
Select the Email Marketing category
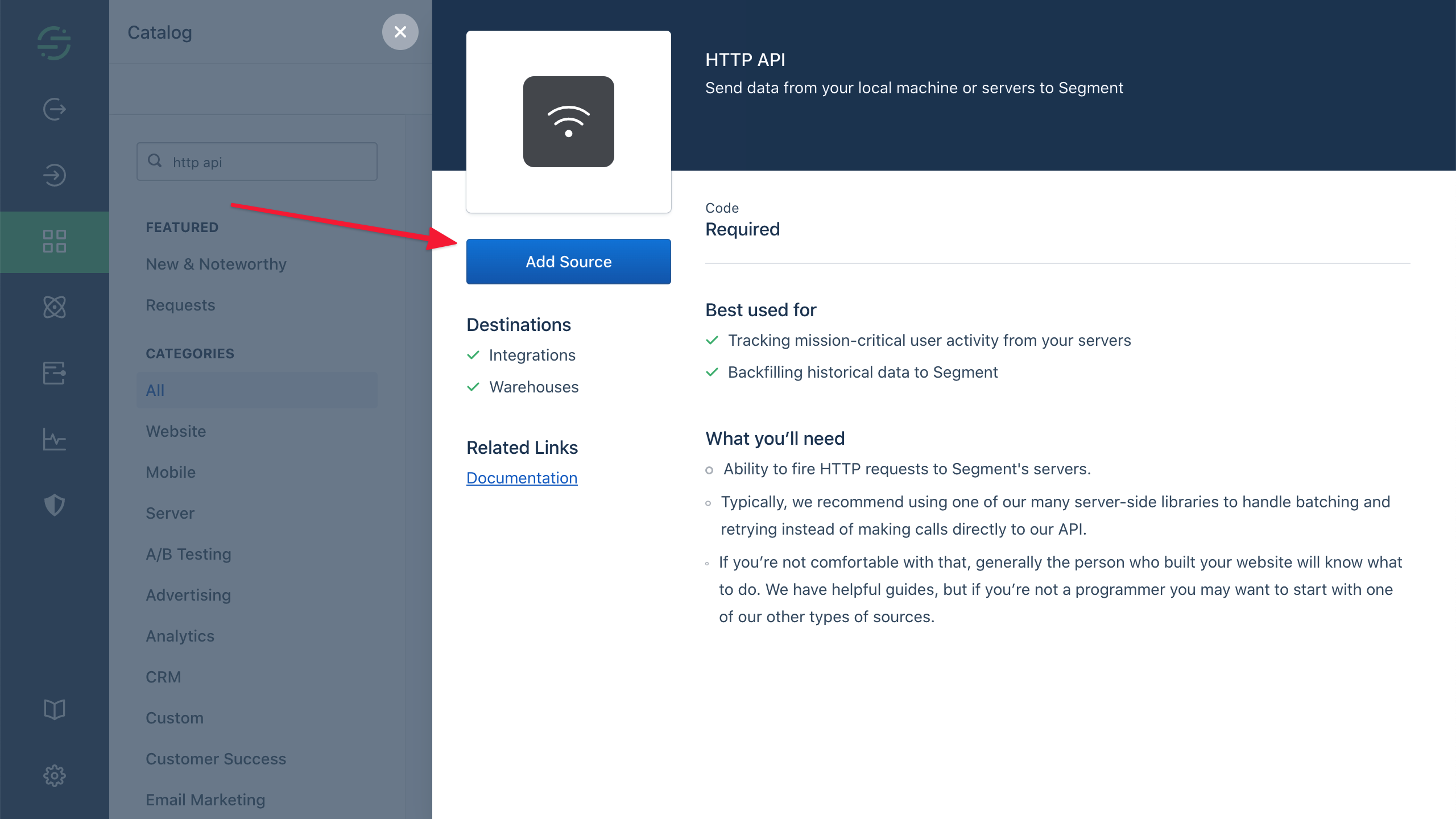(205, 800)
